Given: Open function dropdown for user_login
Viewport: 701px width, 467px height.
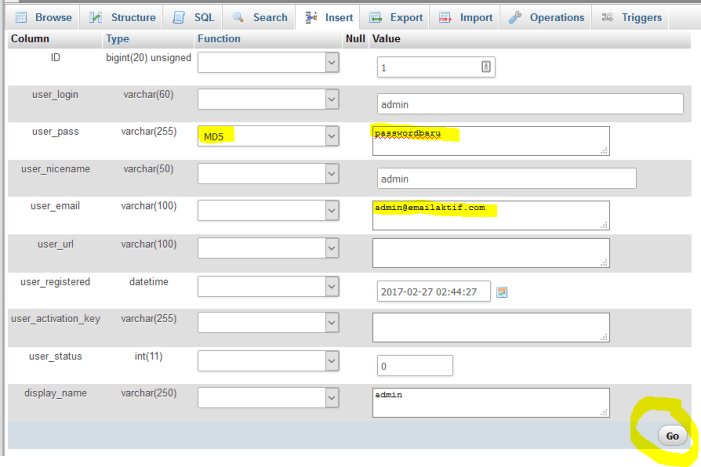Looking at the screenshot, I should point(268,99).
